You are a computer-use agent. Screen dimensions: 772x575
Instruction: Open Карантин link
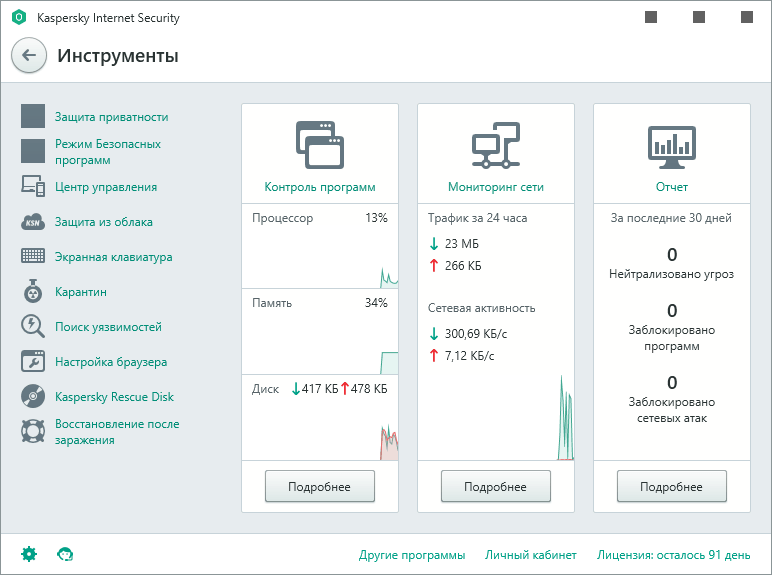(x=81, y=292)
